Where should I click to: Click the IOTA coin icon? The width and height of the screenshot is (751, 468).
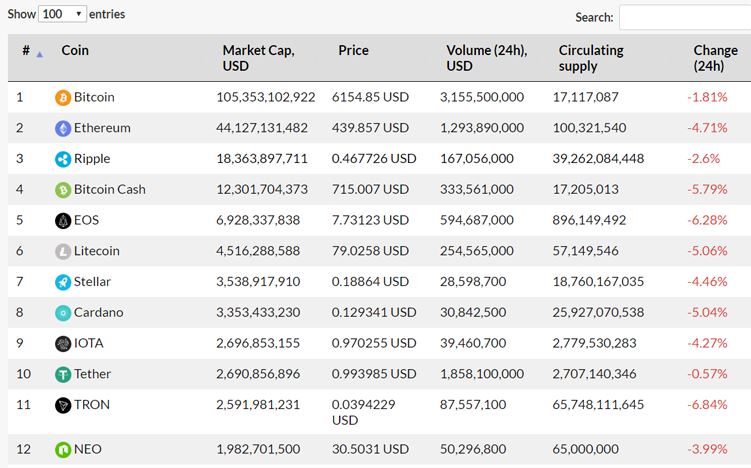(63, 343)
